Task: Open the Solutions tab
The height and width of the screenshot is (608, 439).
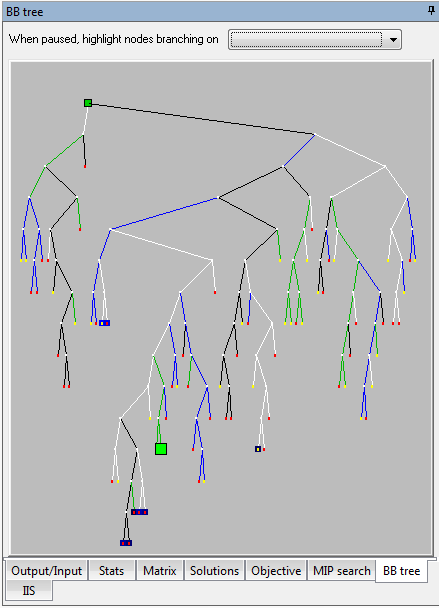Action: pos(214,570)
